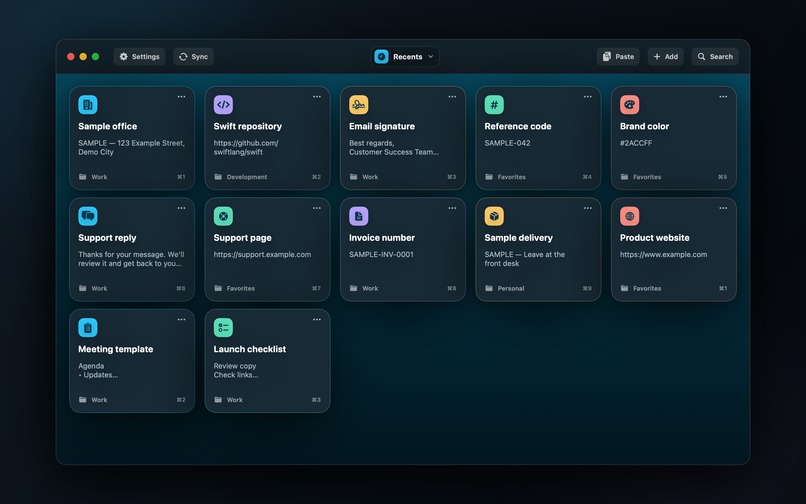Click the 'Thanks for your message' preview text
Screen dimensions: 806x504
click(131, 259)
